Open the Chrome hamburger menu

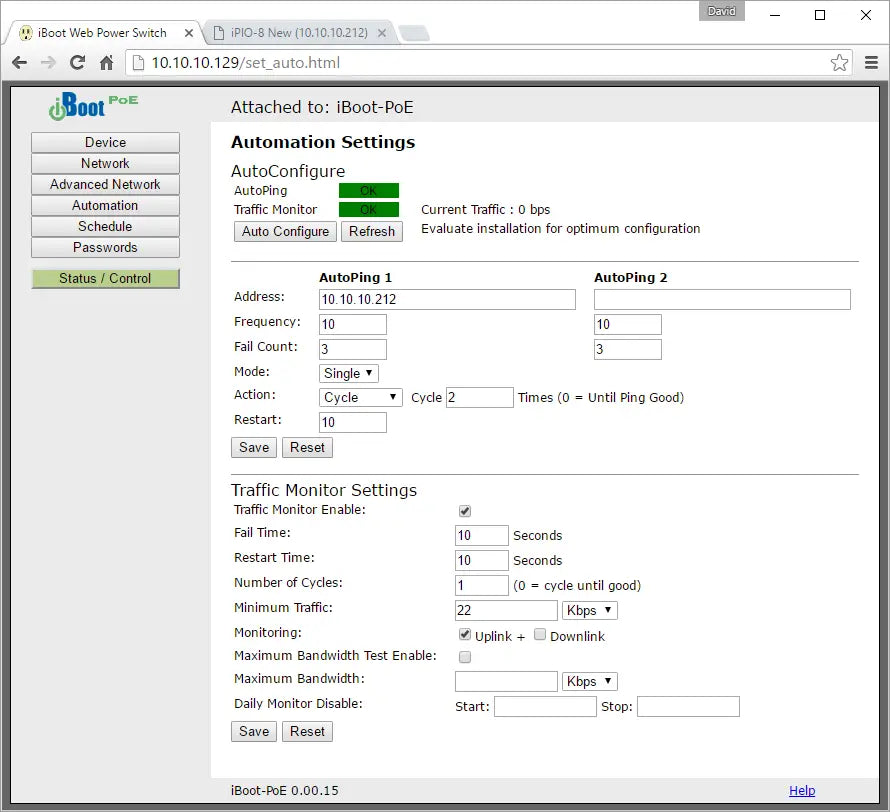(871, 62)
